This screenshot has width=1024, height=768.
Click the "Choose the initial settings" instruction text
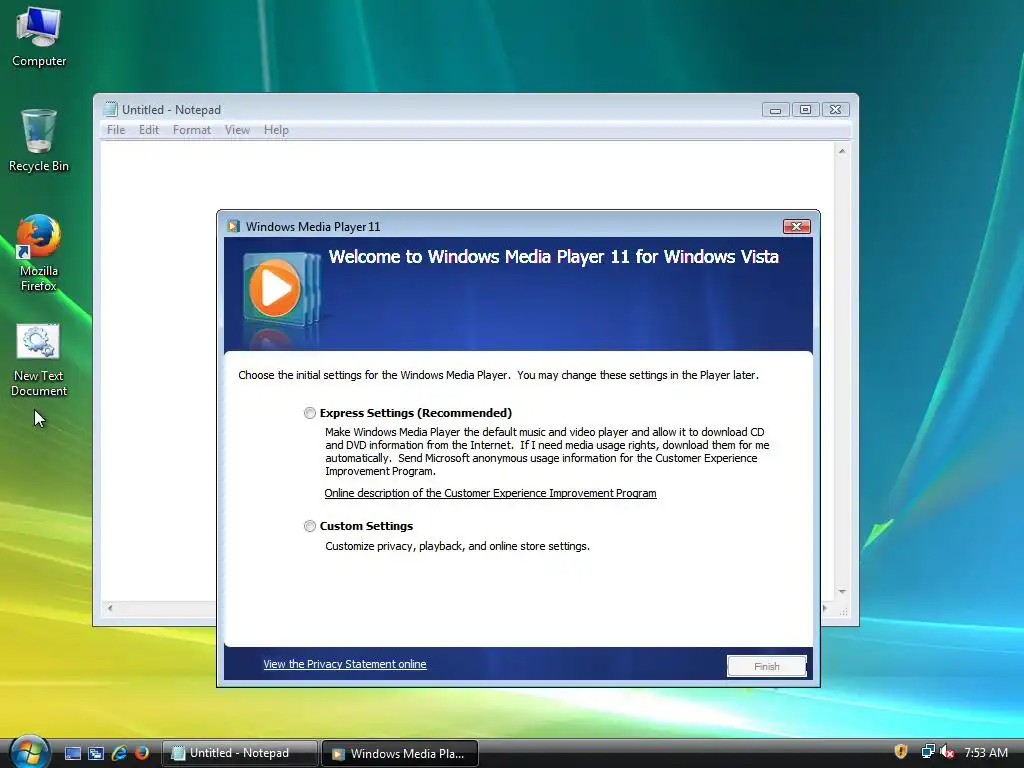click(498, 375)
